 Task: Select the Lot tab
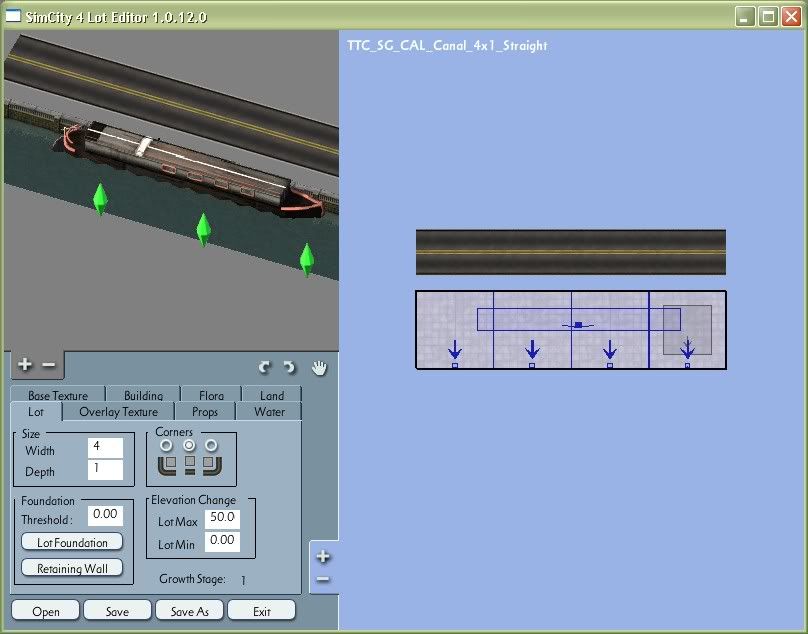tap(36, 412)
